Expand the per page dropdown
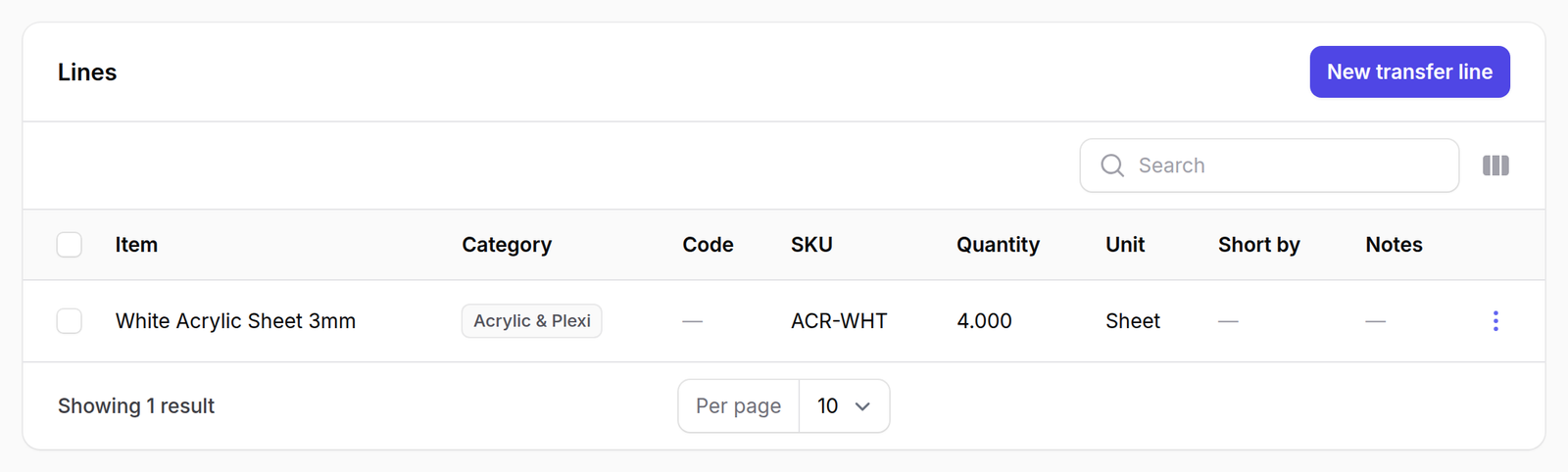 (x=844, y=405)
